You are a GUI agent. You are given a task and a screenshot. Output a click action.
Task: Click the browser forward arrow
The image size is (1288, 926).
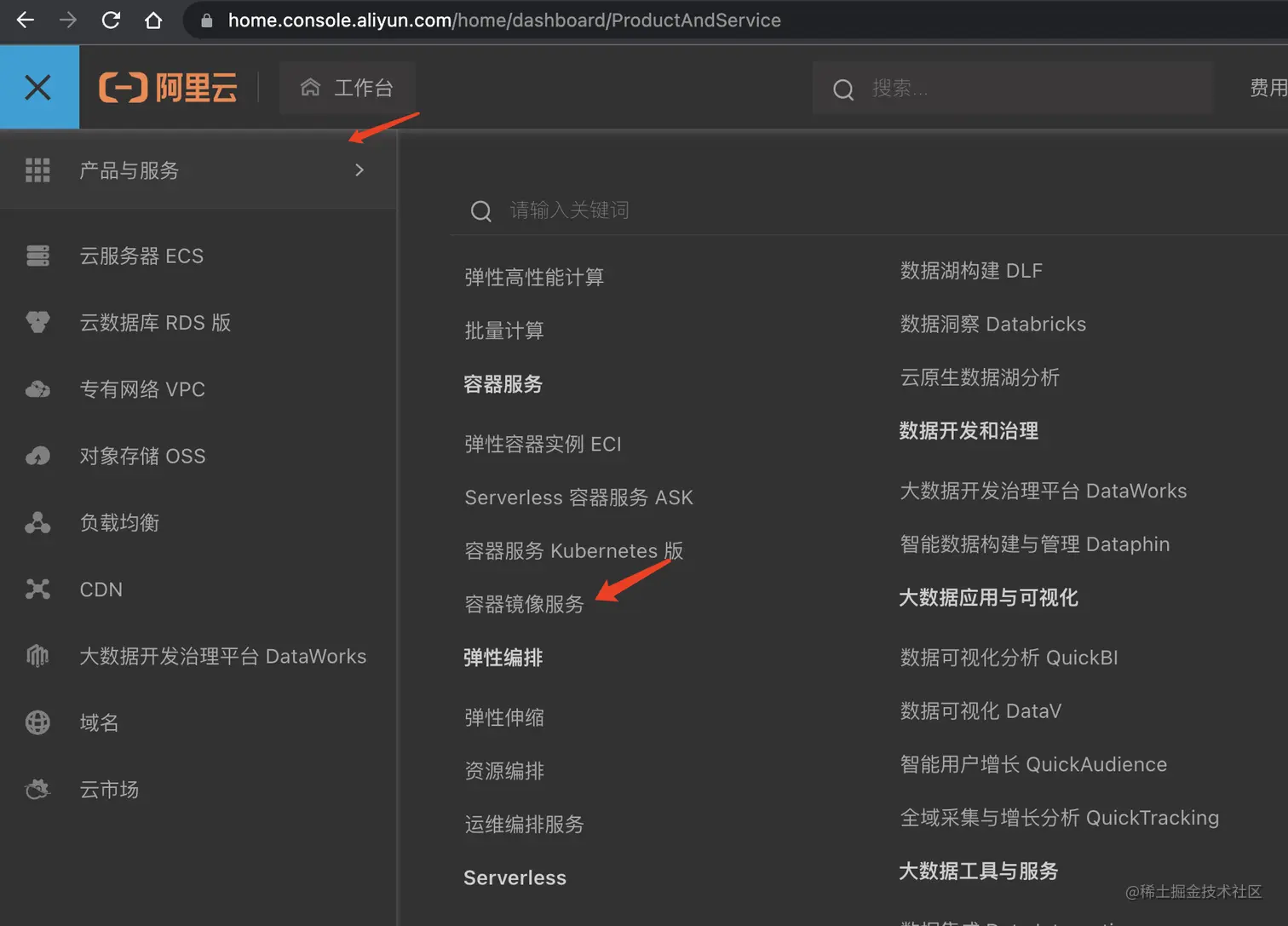[68, 20]
